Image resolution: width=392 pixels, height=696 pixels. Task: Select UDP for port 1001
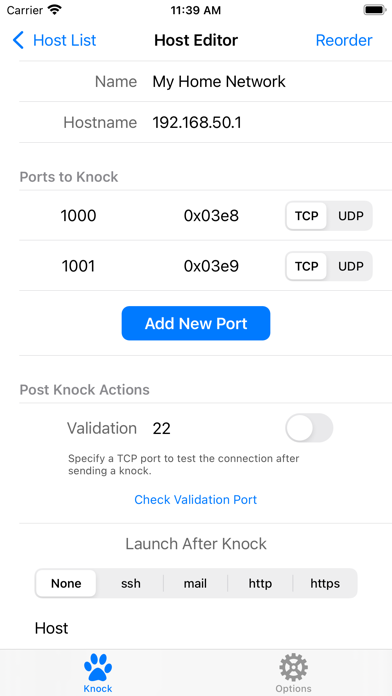(x=351, y=266)
